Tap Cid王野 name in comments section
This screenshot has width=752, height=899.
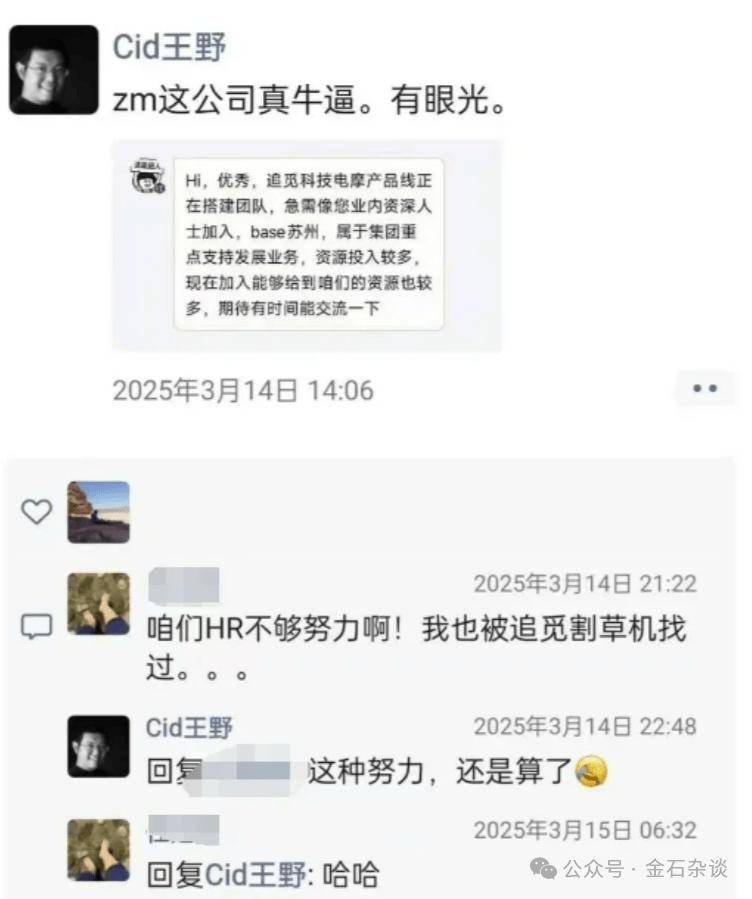coord(189,728)
